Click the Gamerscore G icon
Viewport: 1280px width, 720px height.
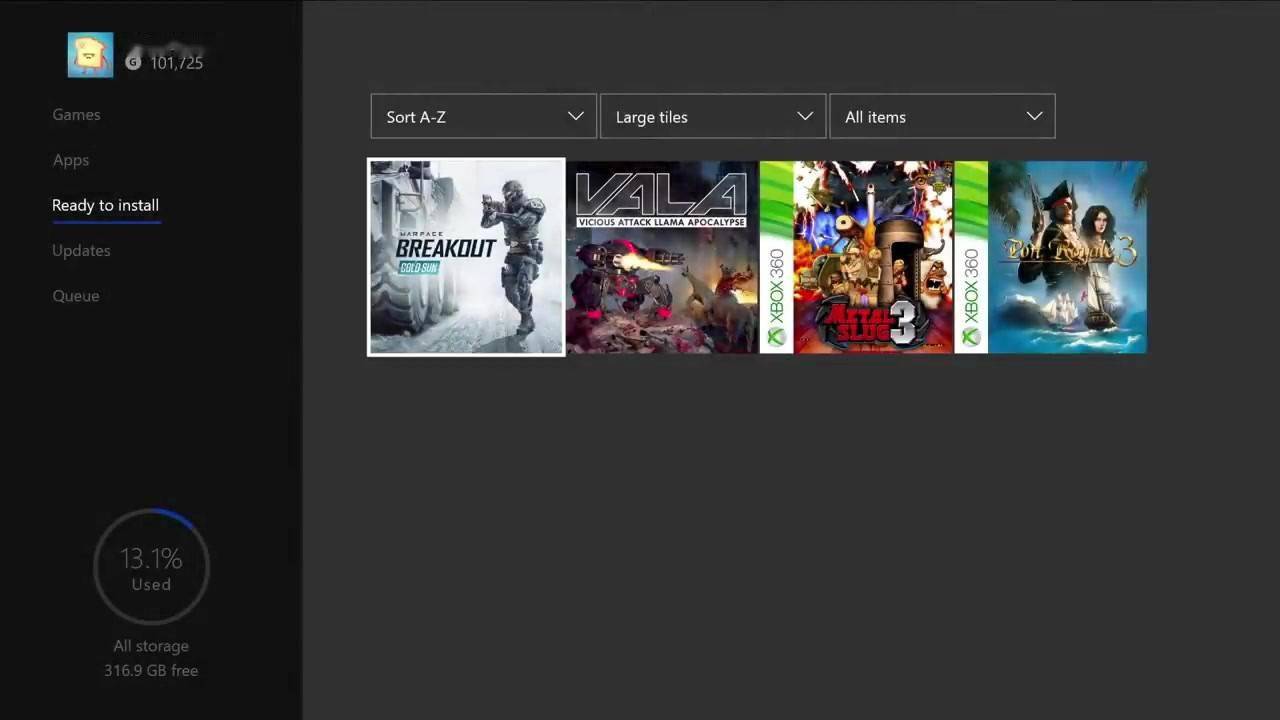(134, 63)
